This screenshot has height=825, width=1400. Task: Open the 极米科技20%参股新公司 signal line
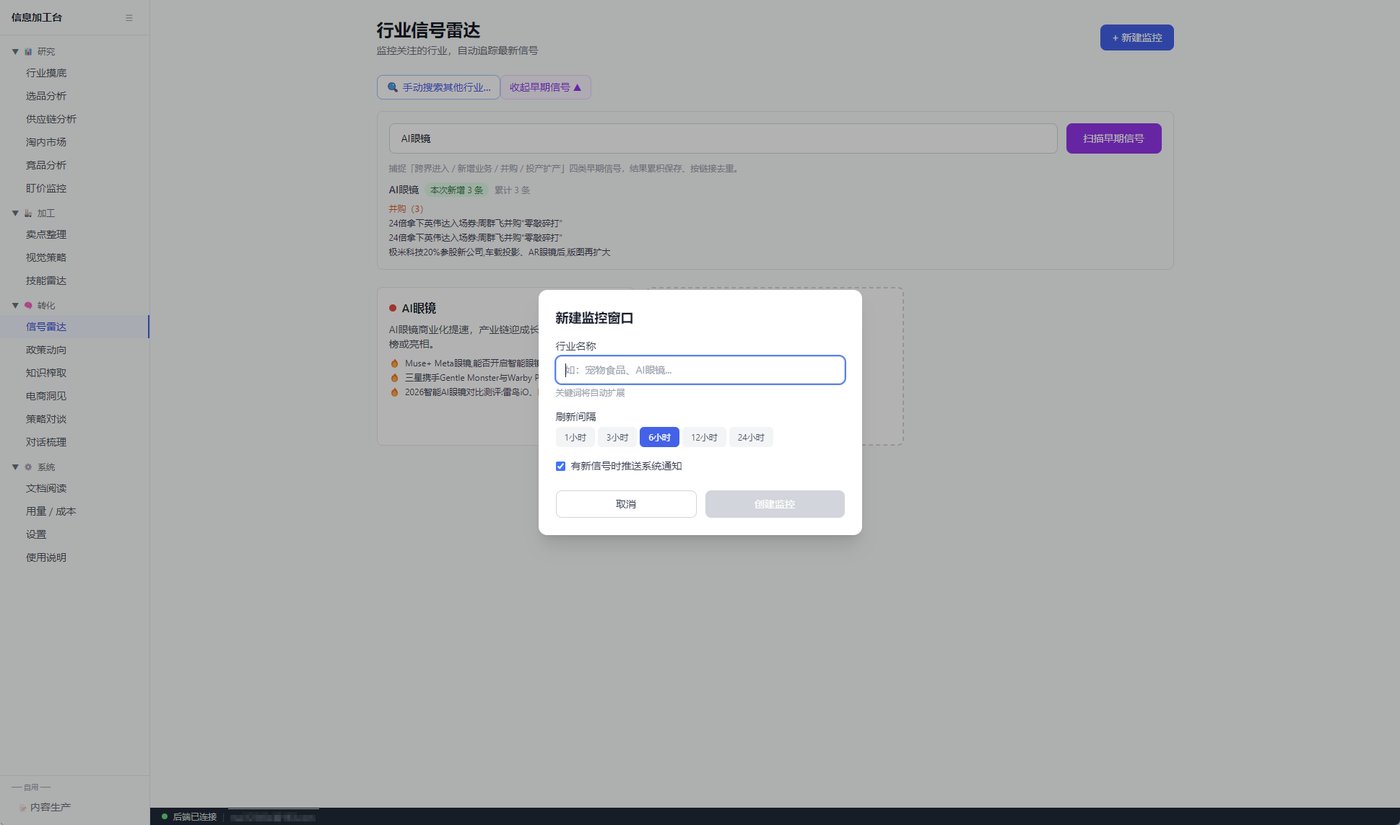pyautogui.click(x=500, y=252)
